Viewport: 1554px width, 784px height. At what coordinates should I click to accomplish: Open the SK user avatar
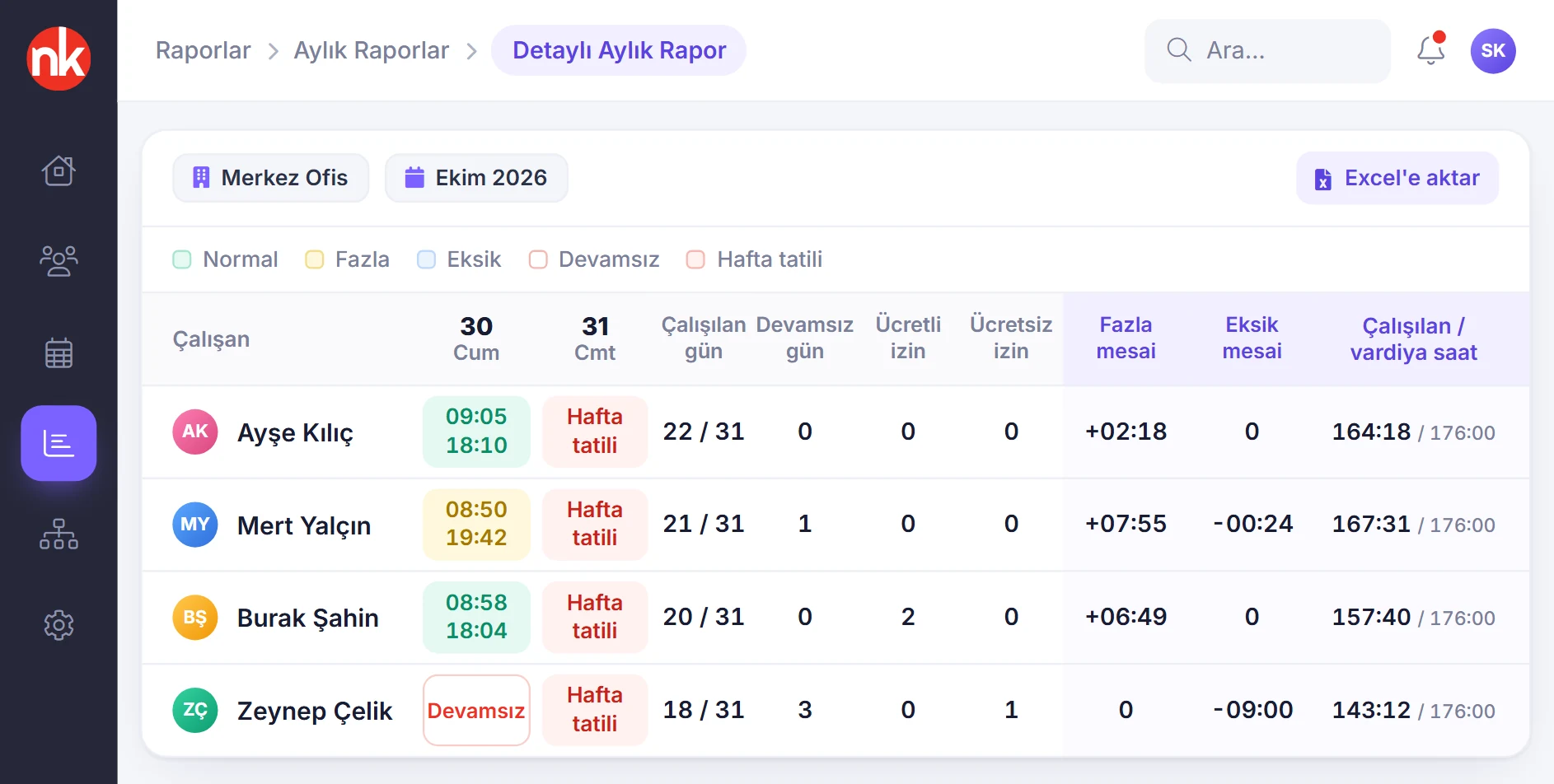[x=1493, y=51]
